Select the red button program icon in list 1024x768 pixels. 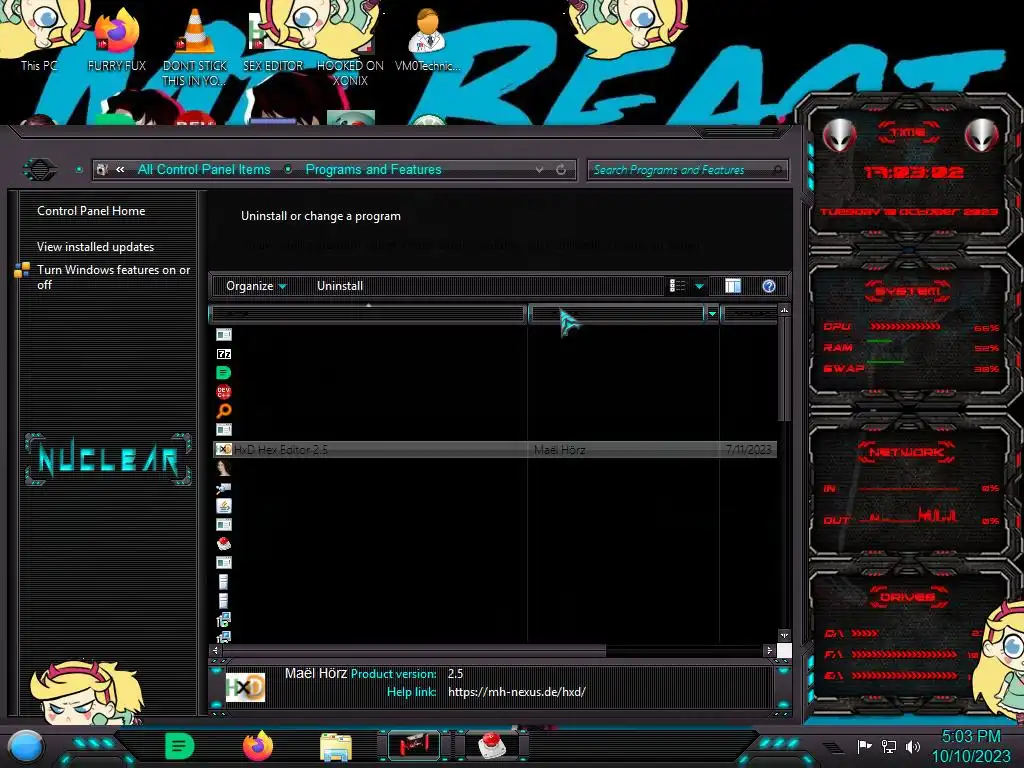223,543
